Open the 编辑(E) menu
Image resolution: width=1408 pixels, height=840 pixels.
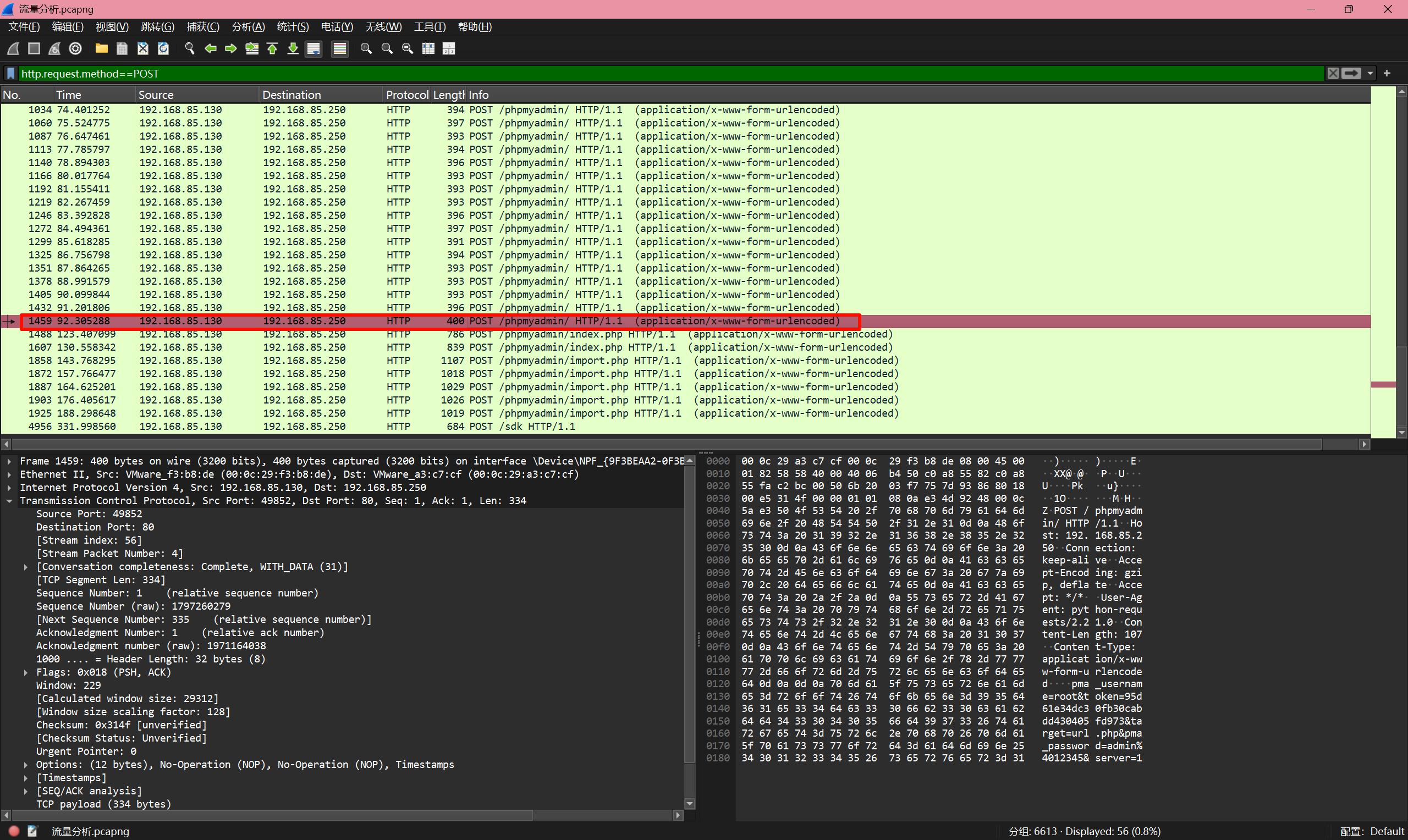click(x=68, y=26)
